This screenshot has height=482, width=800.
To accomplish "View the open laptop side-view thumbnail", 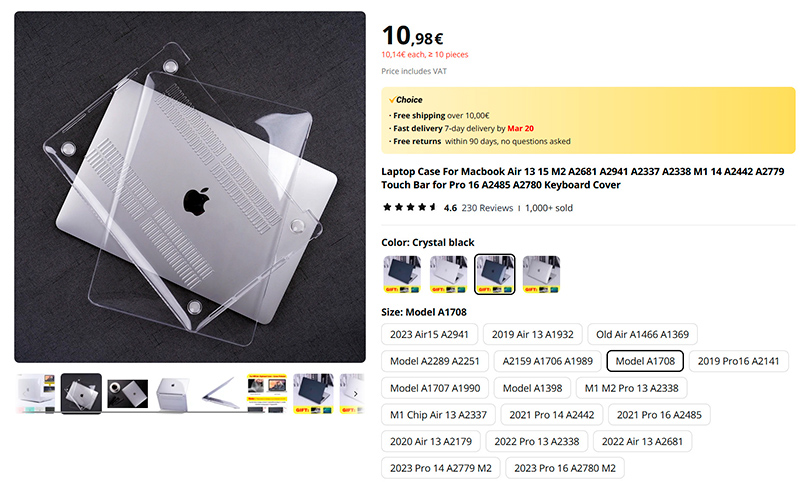I will point(220,394).
